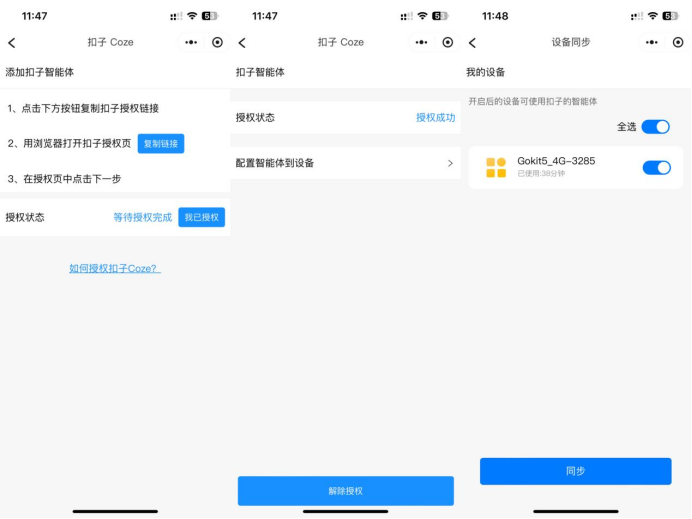
Task: Expand 配置智能体到设备 chevron
Action: [x=450, y=163]
